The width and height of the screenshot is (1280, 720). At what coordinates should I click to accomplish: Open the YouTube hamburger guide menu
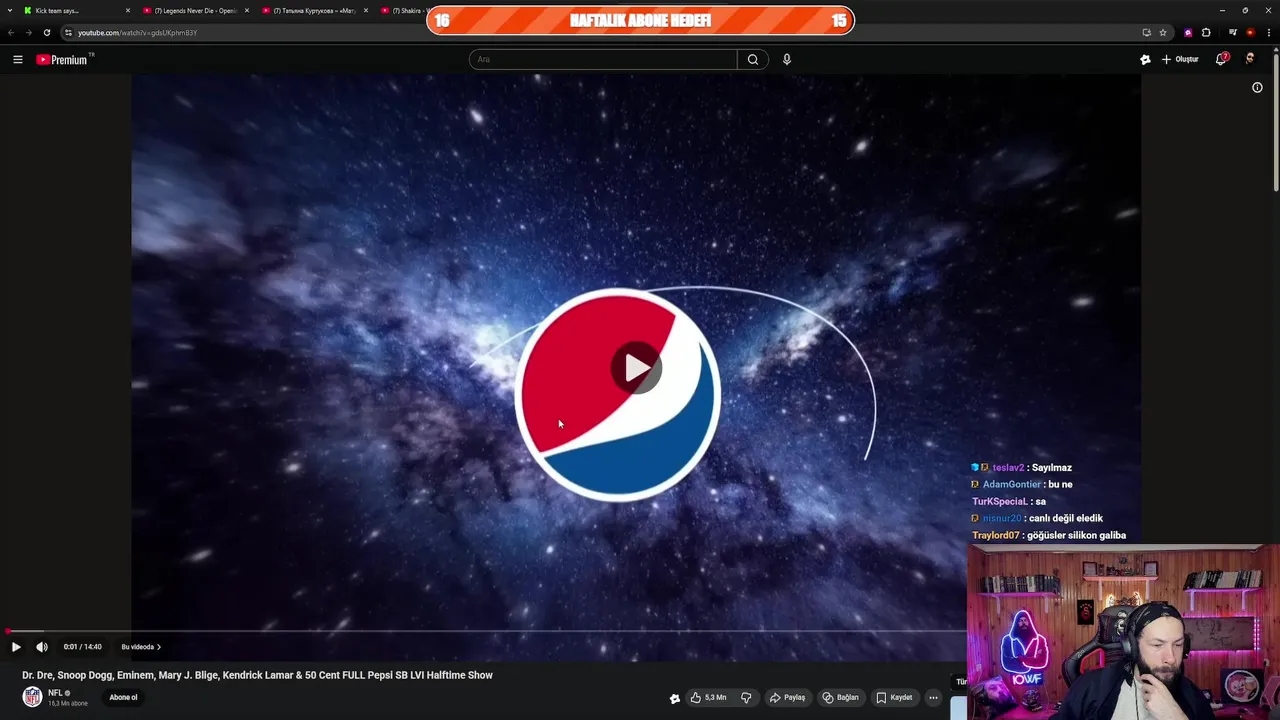pyautogui.click(x=17, y=59)
